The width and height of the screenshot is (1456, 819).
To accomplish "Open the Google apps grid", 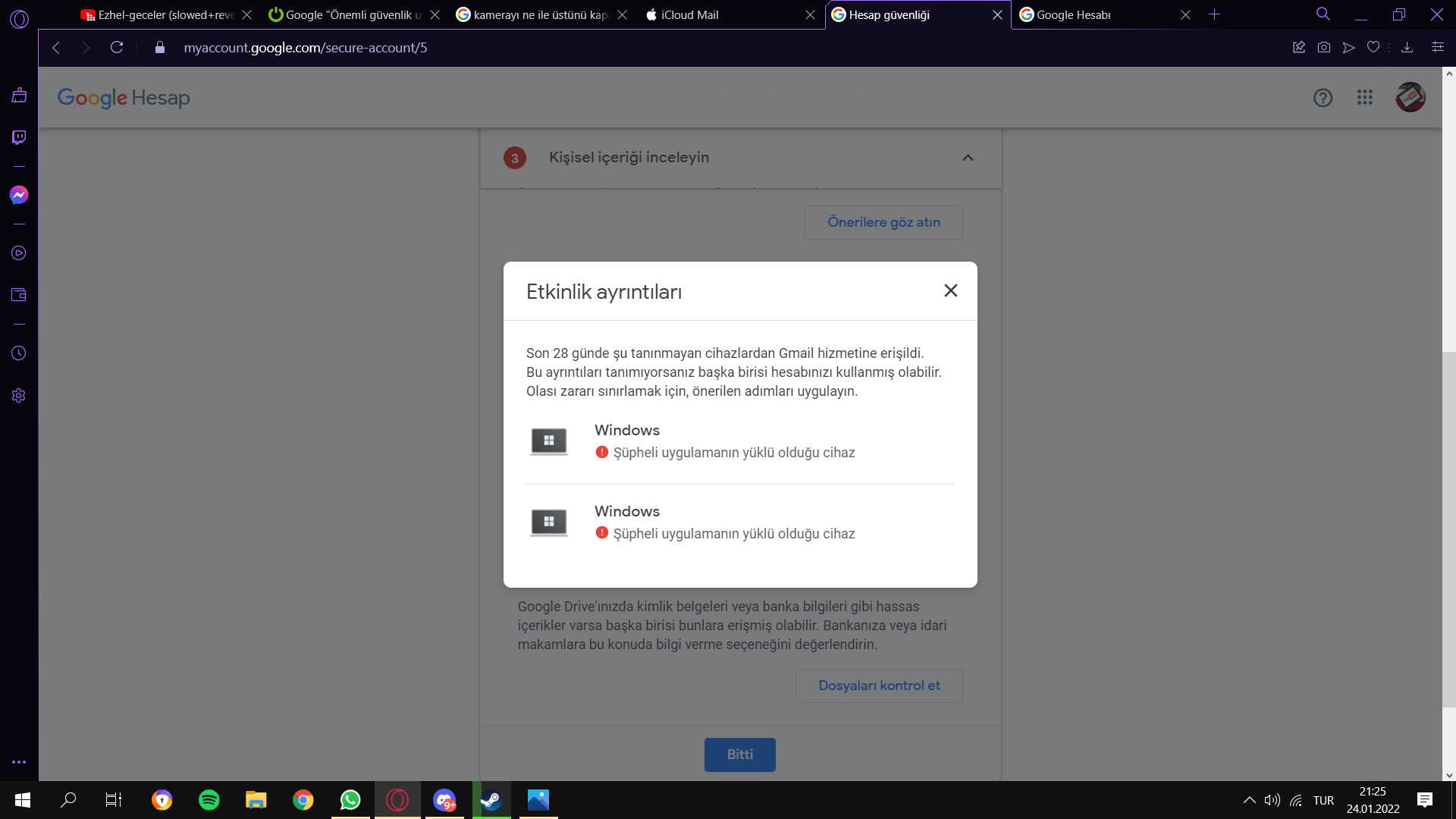I will (x=1365, y=98).
